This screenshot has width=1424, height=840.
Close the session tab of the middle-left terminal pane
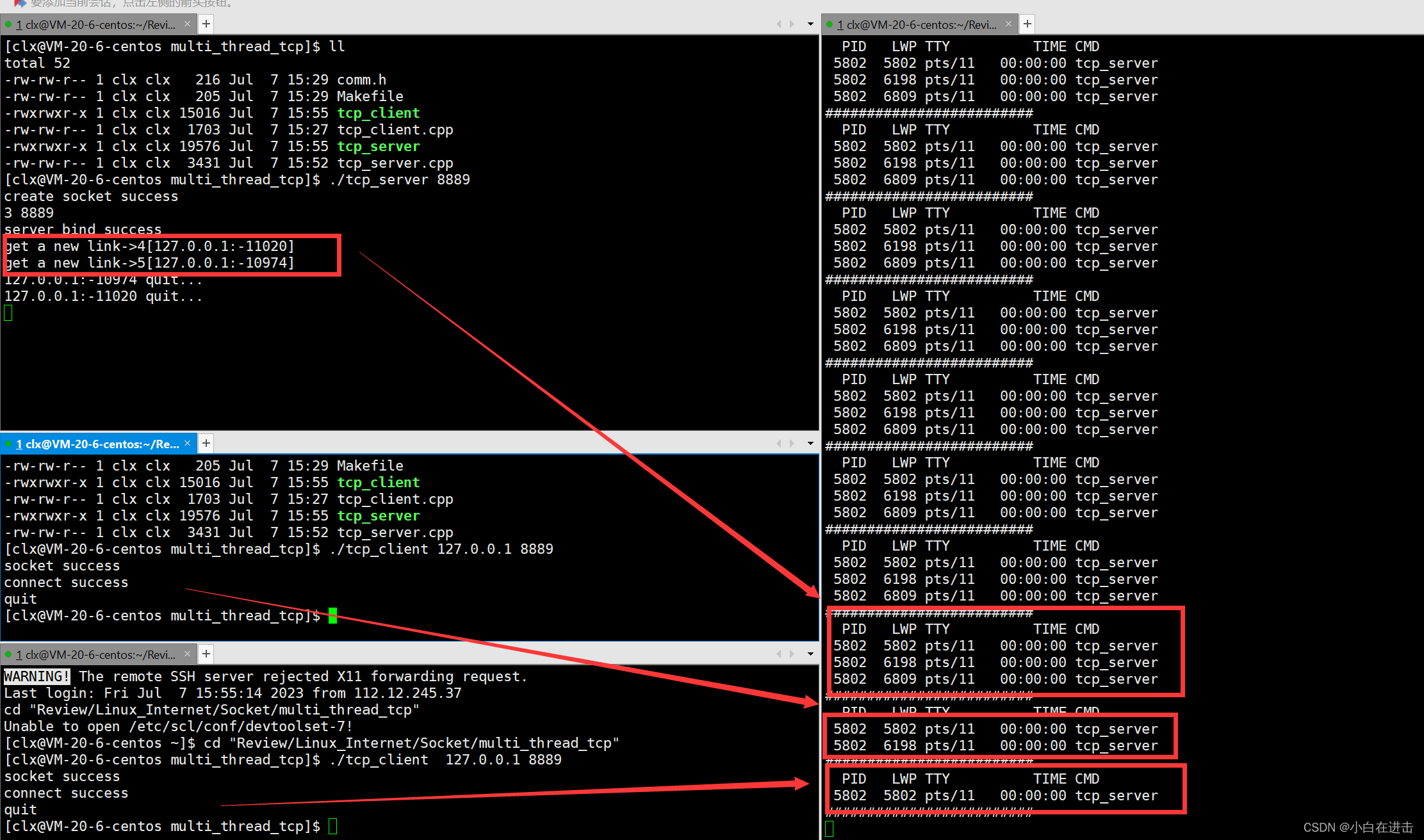[x=187, y=443]
